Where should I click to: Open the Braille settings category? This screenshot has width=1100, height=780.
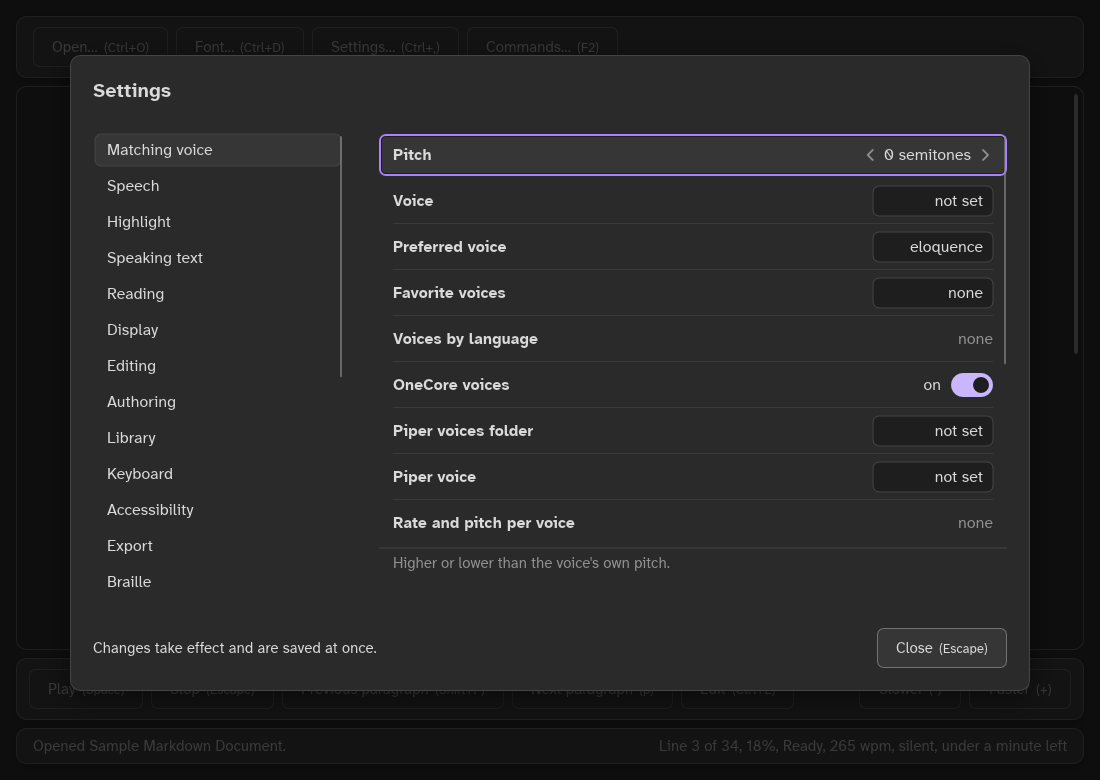pos(217,582)
